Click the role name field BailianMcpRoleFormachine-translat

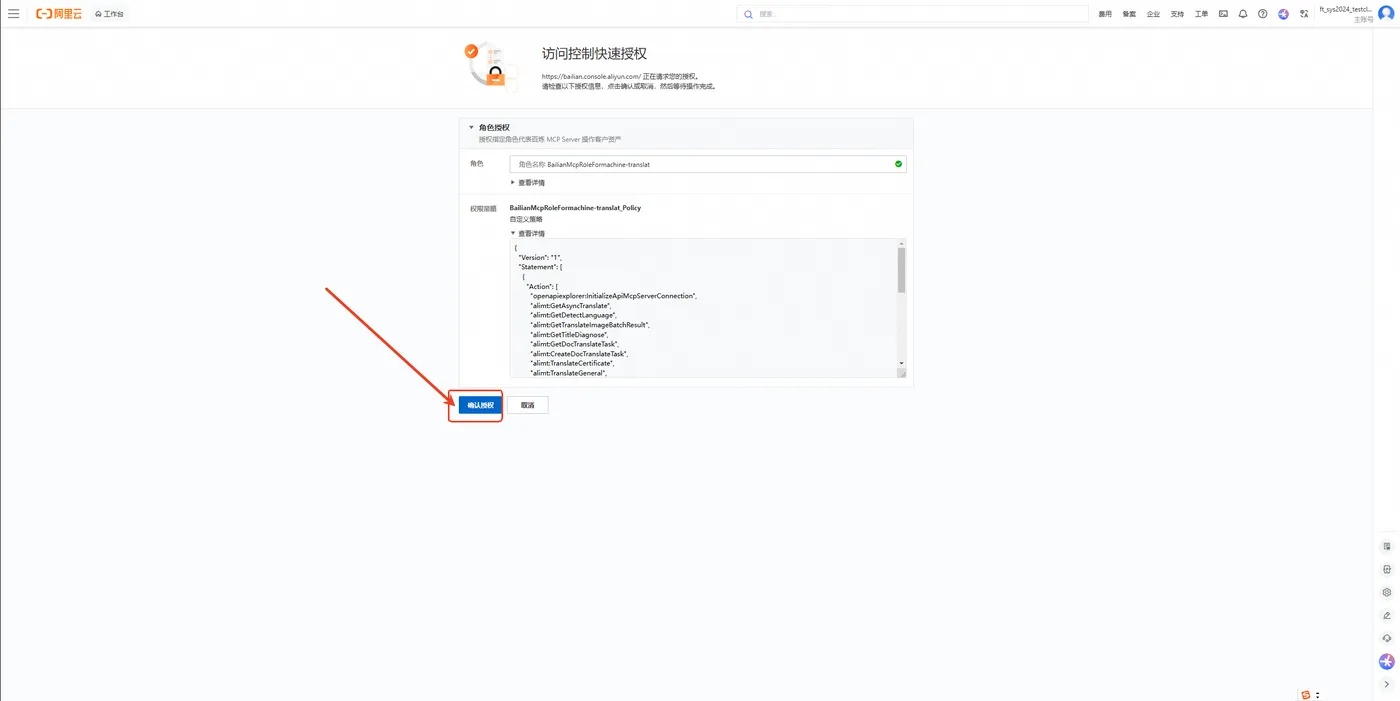tap(708, 164)
